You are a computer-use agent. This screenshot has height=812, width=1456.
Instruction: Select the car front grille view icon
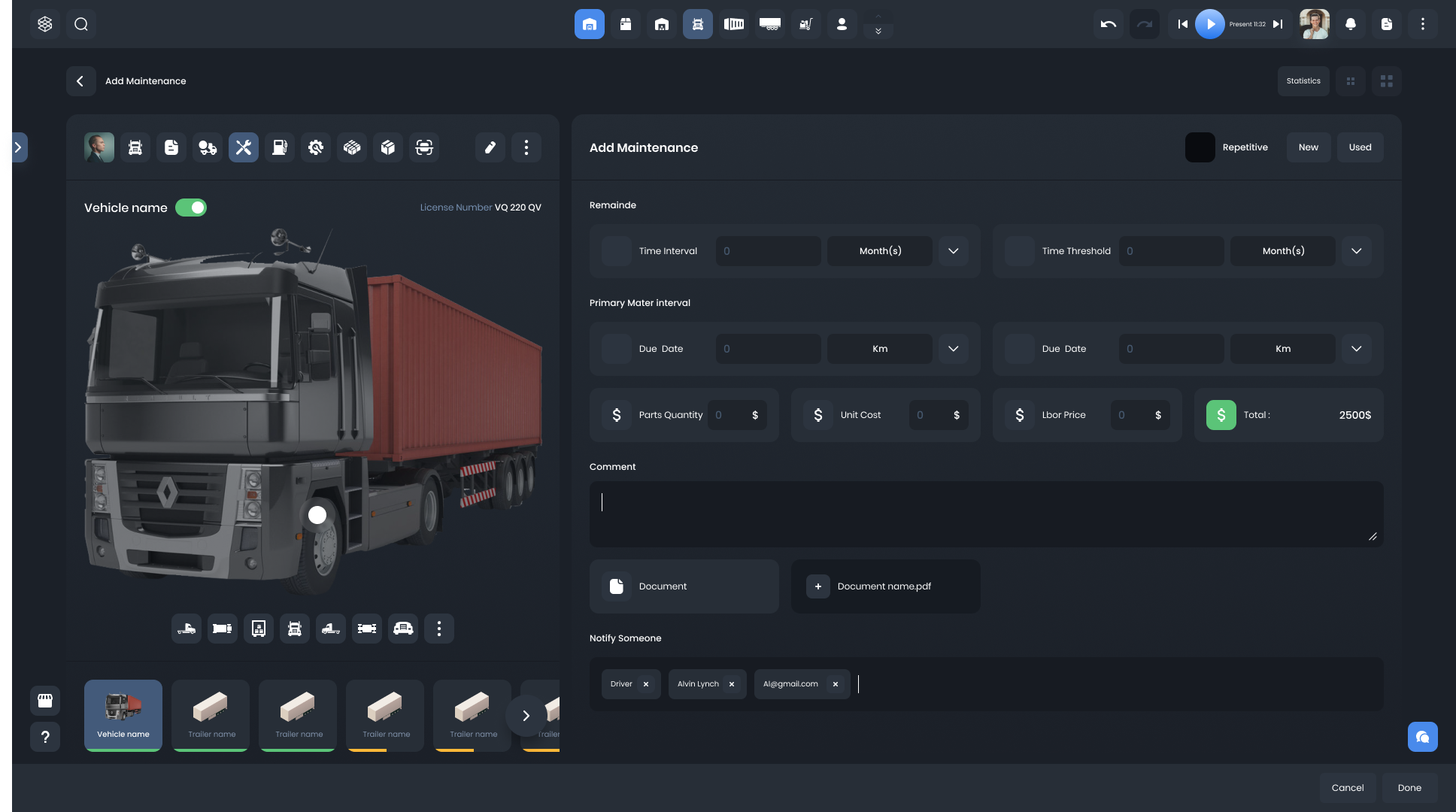(x=403, y=629)
